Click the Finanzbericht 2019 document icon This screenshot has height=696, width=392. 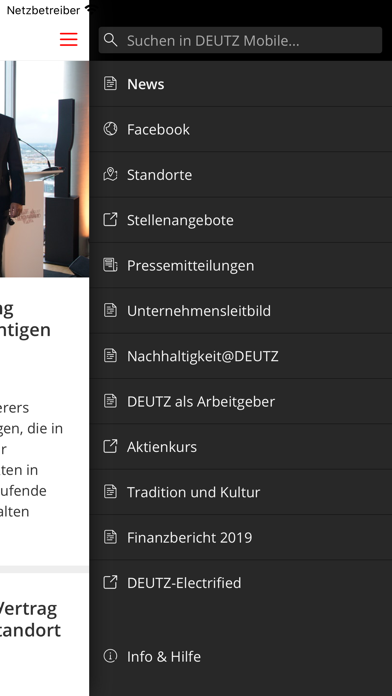[110, 537]
